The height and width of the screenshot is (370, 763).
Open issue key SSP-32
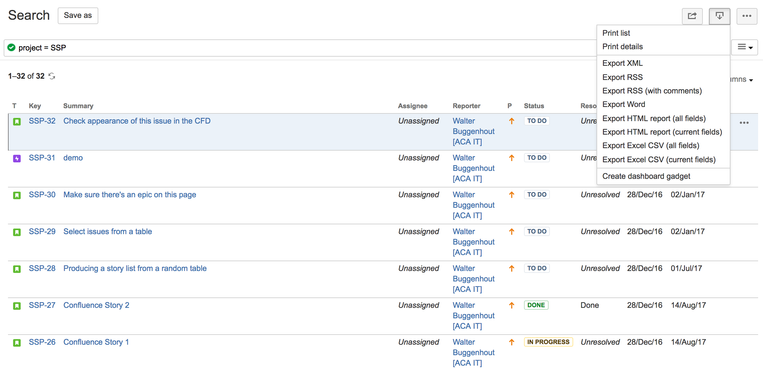[42, 121]
